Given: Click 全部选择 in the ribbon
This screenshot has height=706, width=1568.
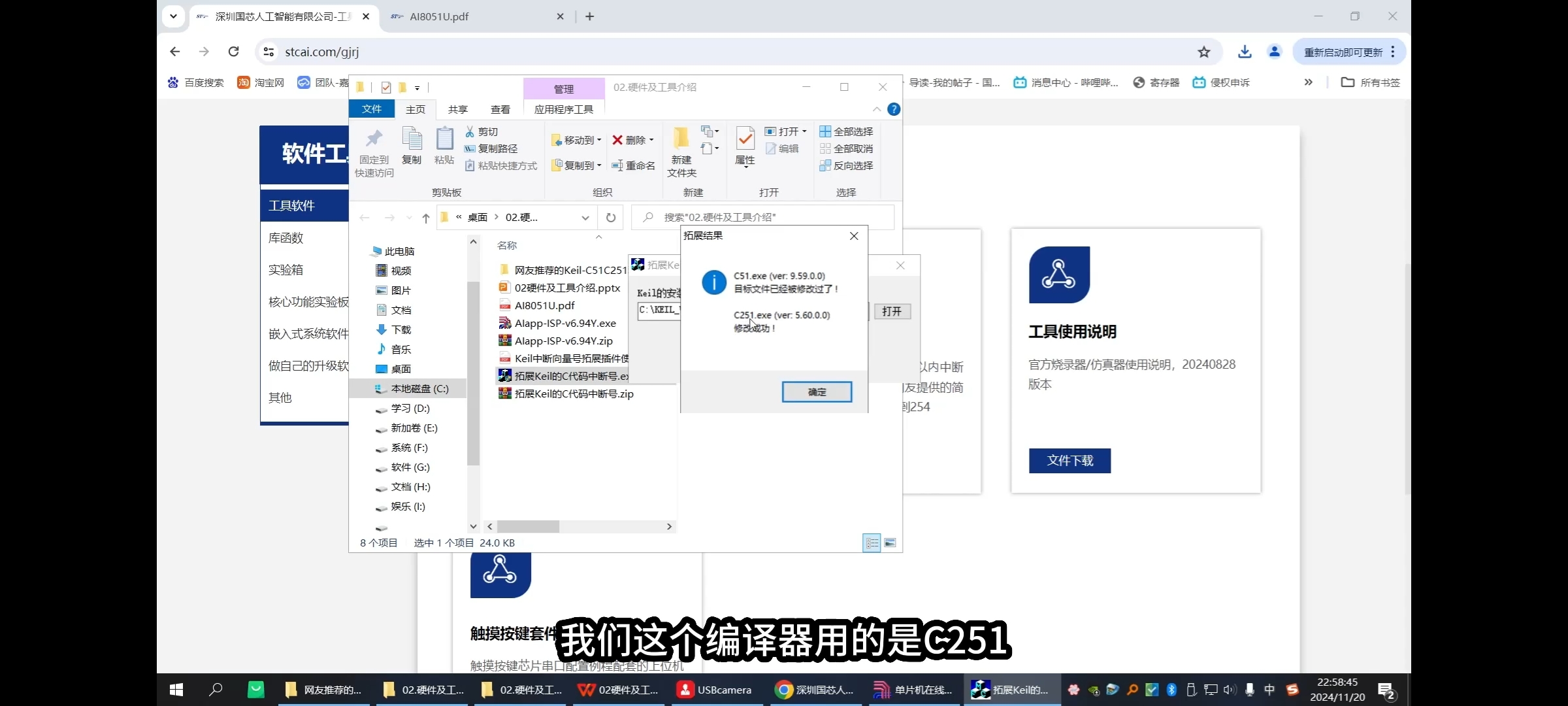Looking at the screenshot, I should pyautogui.click(x=846, y=131).
